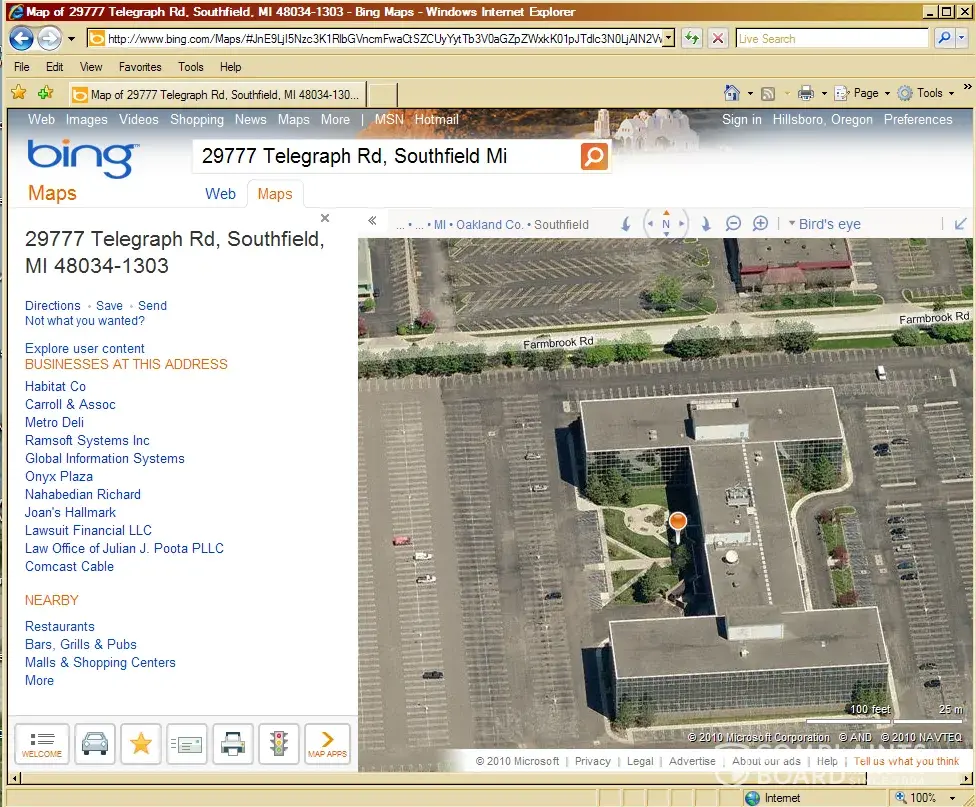Switch to the Web tab
Viewport: 976px width, 807px height.
[x=220, y=194]
